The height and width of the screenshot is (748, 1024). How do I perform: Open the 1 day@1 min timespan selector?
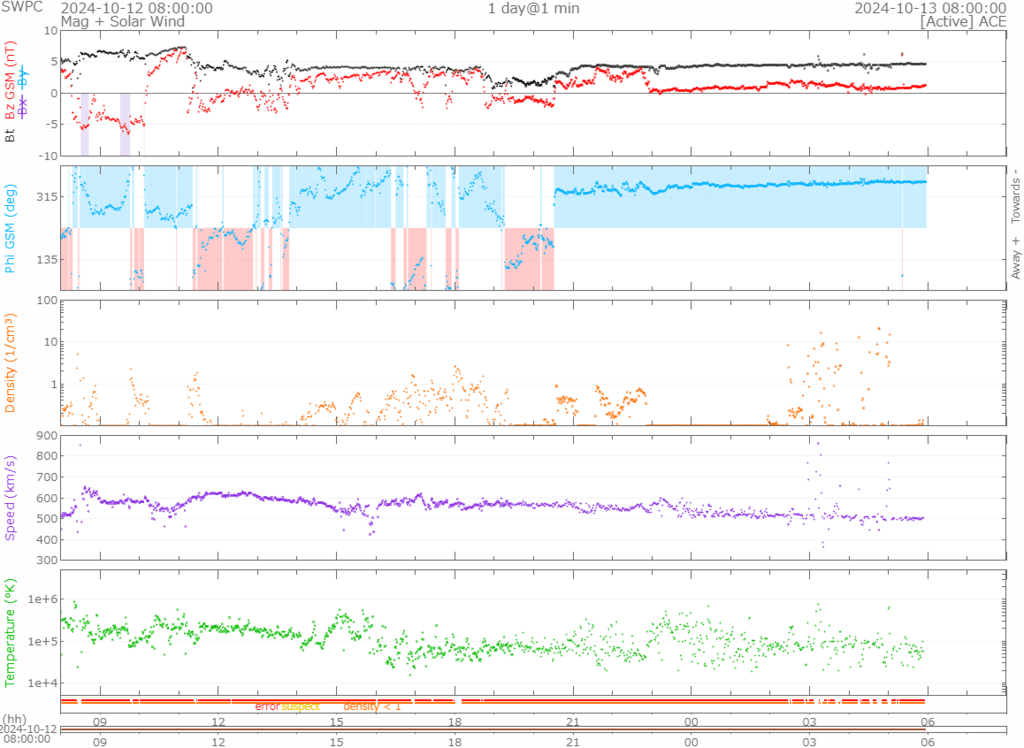533,8
